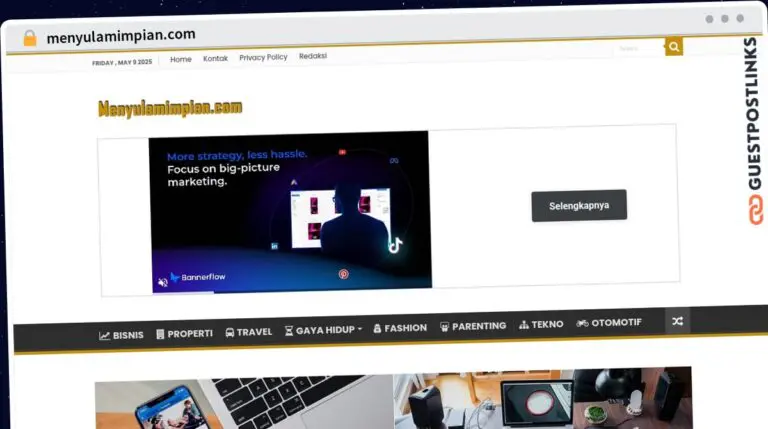768x429 pixels.
Task: Open the smartphone and laptop article thumbnail
Action: (244, 403)
